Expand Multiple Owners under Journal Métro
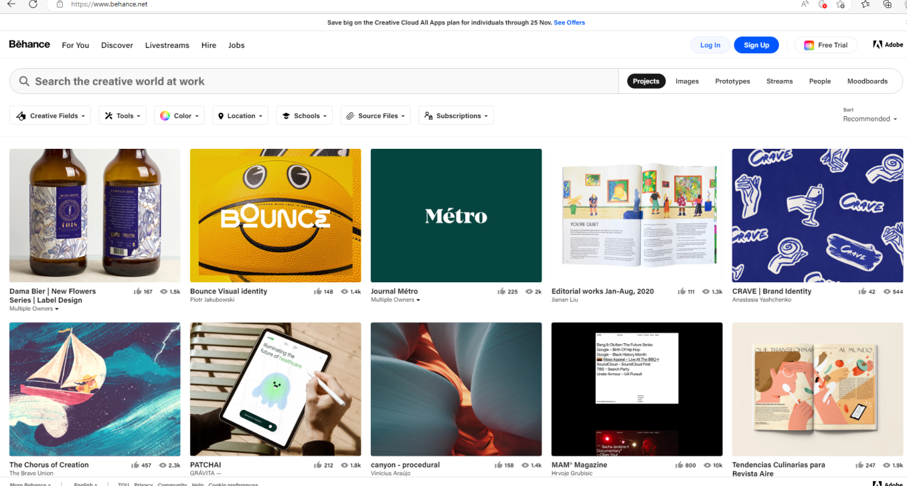916x486 pixels. click(395, 300)
